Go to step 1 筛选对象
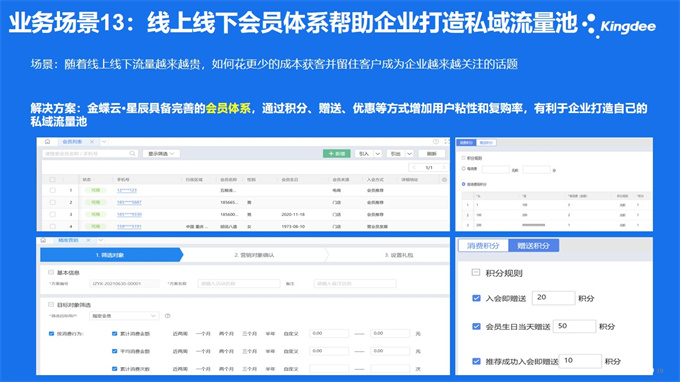Image resolution: width=680 pixels, height=382 pixels. click(x=111, y=255)
